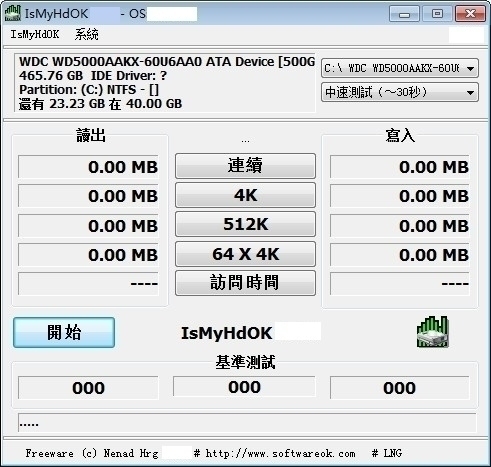The width and height of the screenshot is (491, 467).
Task: Click the middle 000 benchmark score field
Action: click(244, 387)
